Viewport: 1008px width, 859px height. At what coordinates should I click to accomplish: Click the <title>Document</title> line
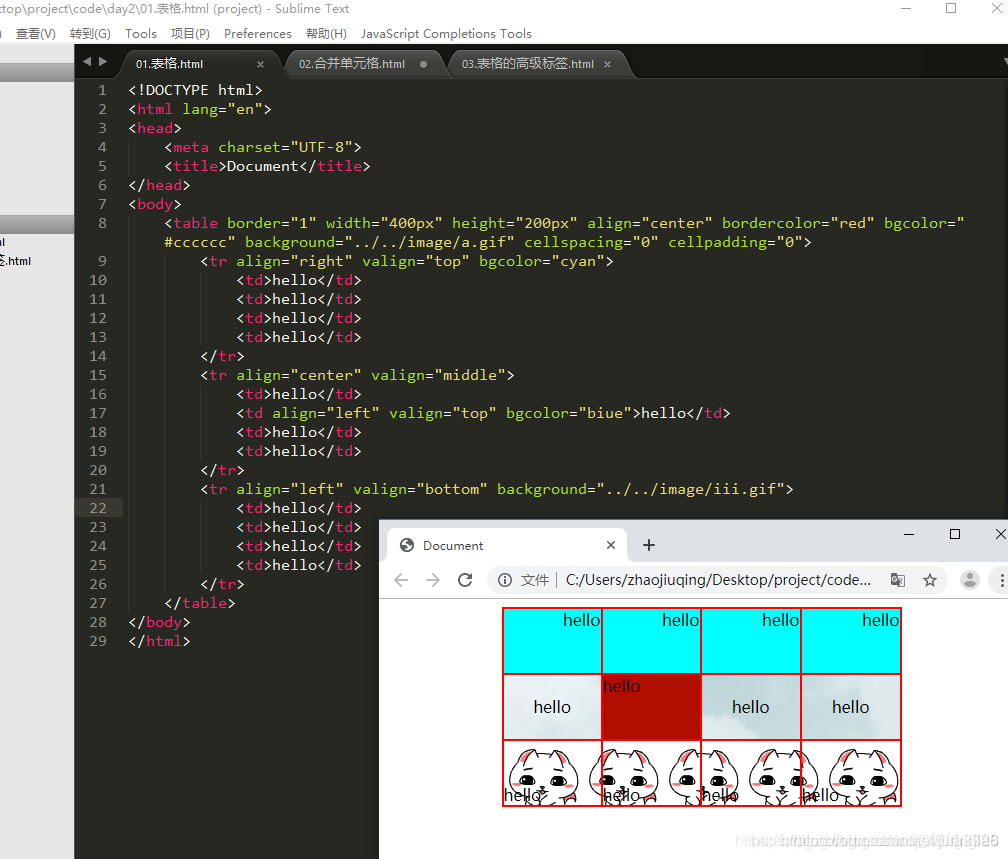coord(267,166)
